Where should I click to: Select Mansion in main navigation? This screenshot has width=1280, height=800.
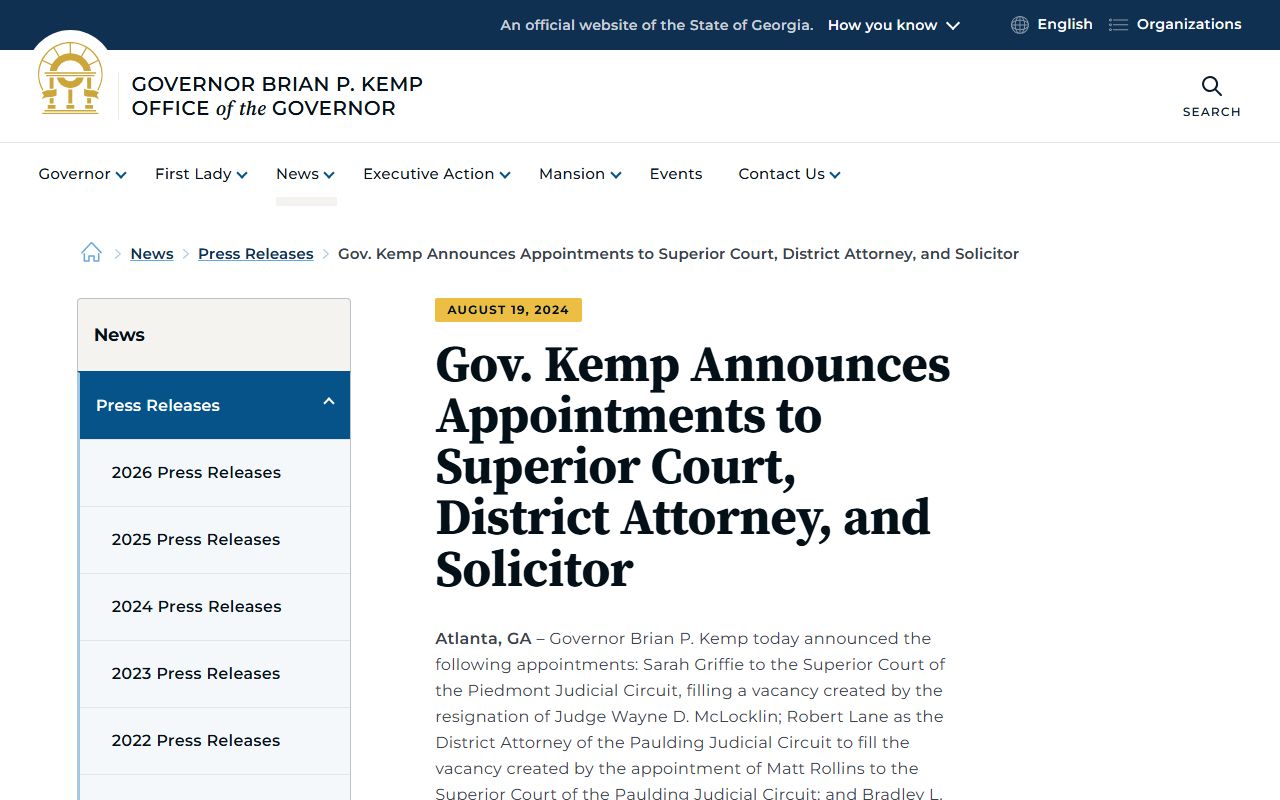pyautogui.click(x=572, y=174)
